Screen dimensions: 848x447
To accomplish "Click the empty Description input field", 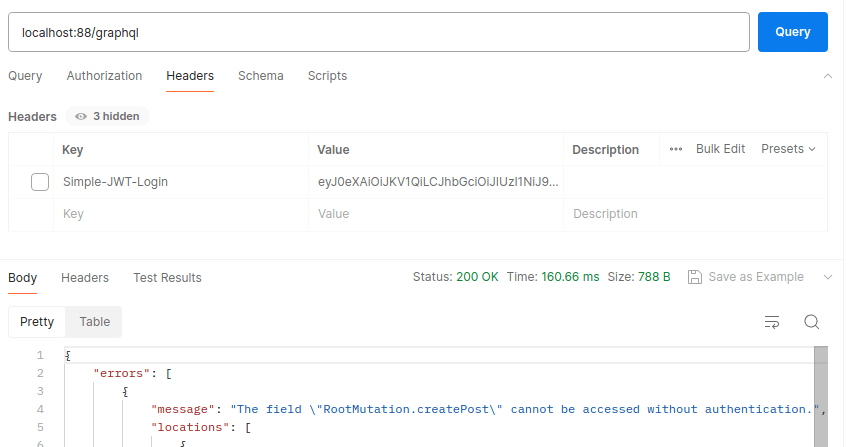I will [695, 214].
